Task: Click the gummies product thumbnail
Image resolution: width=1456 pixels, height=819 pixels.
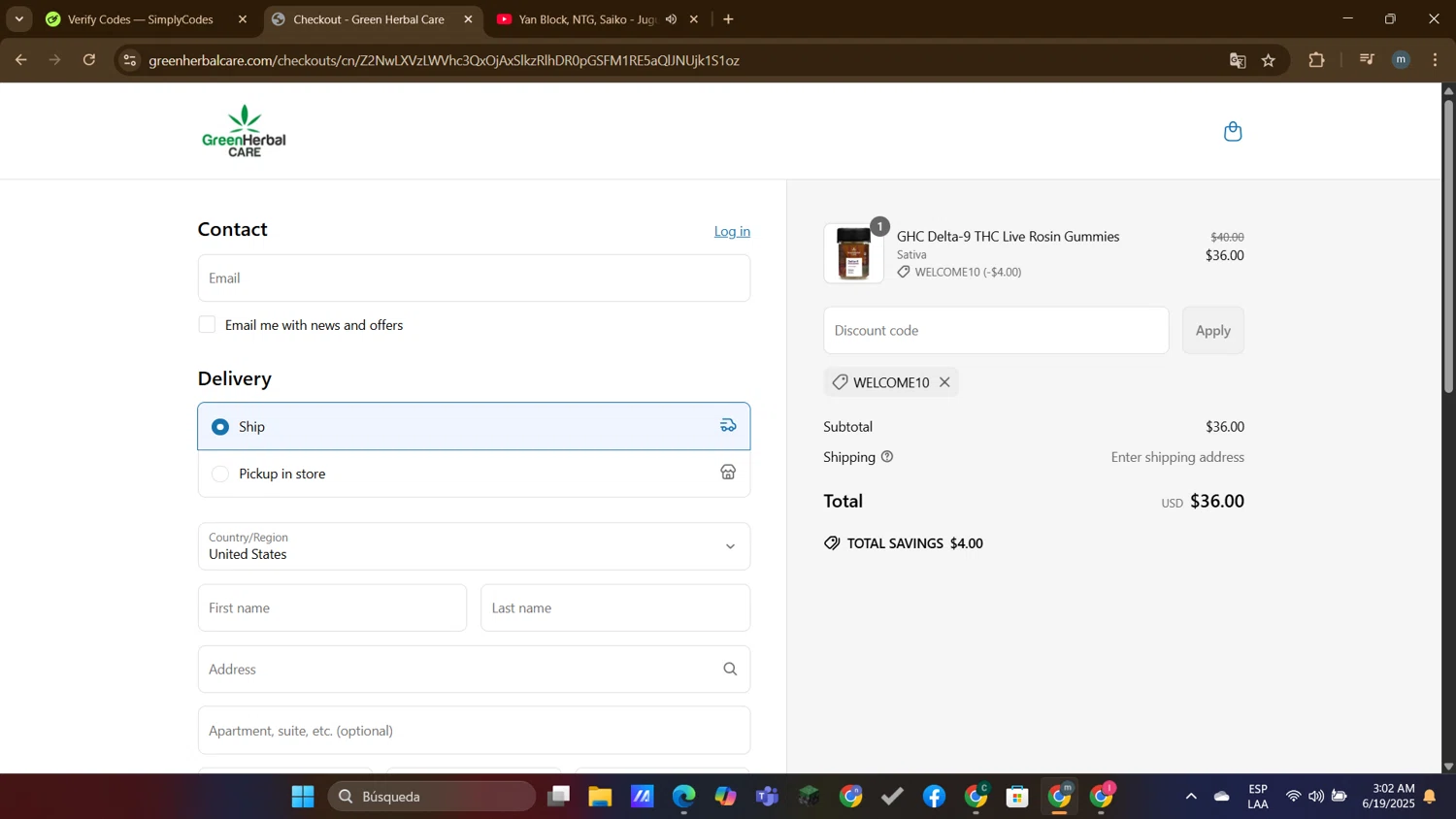Action: pyautogui.click(x=853, y=253)
